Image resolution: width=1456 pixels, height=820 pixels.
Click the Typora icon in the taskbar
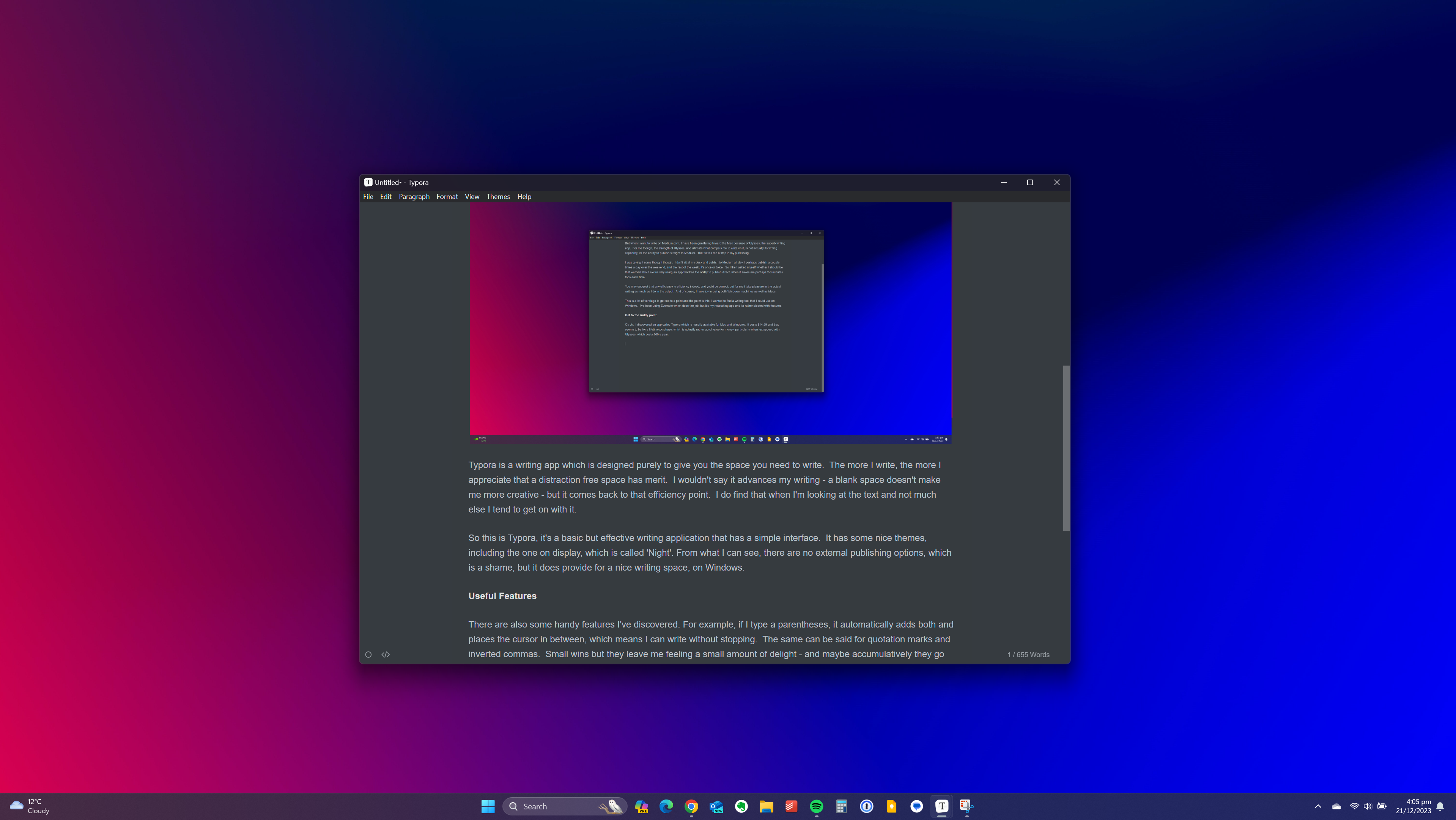coord(942,806)
